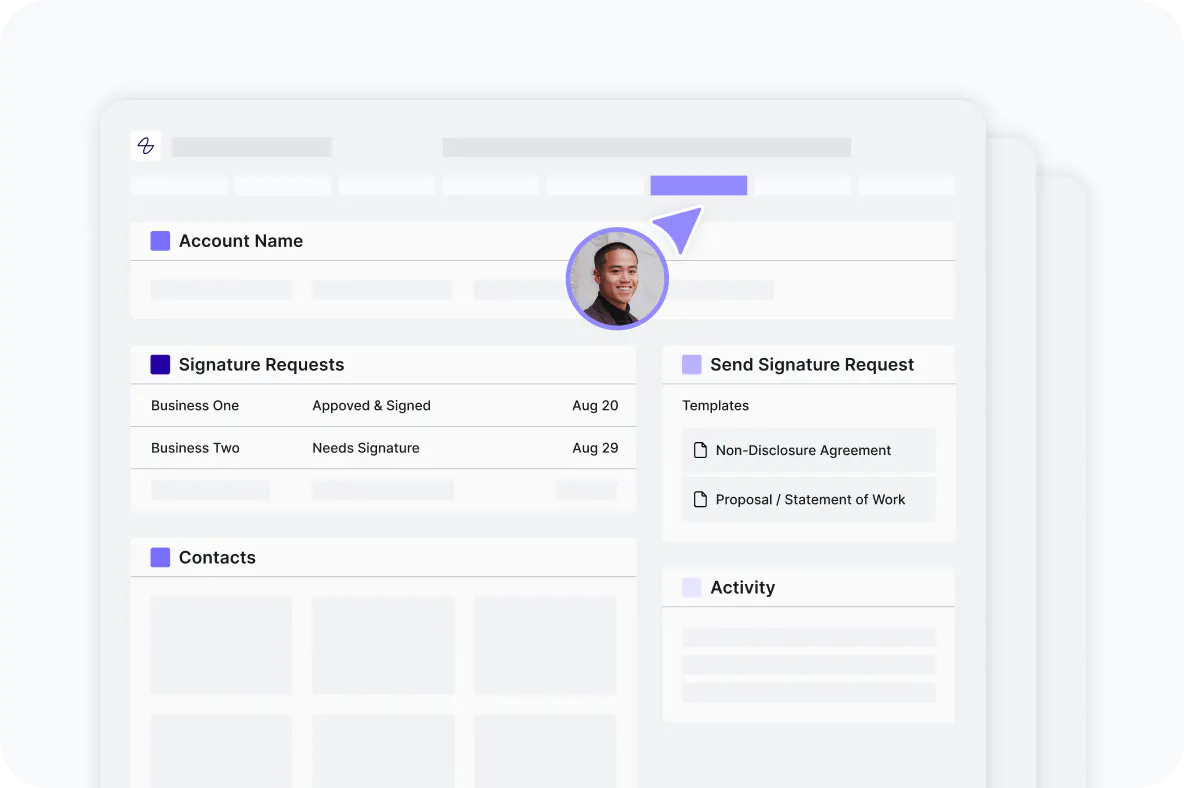Open the Contacts heading
The image size is (1184, 788).
[217, 558]
